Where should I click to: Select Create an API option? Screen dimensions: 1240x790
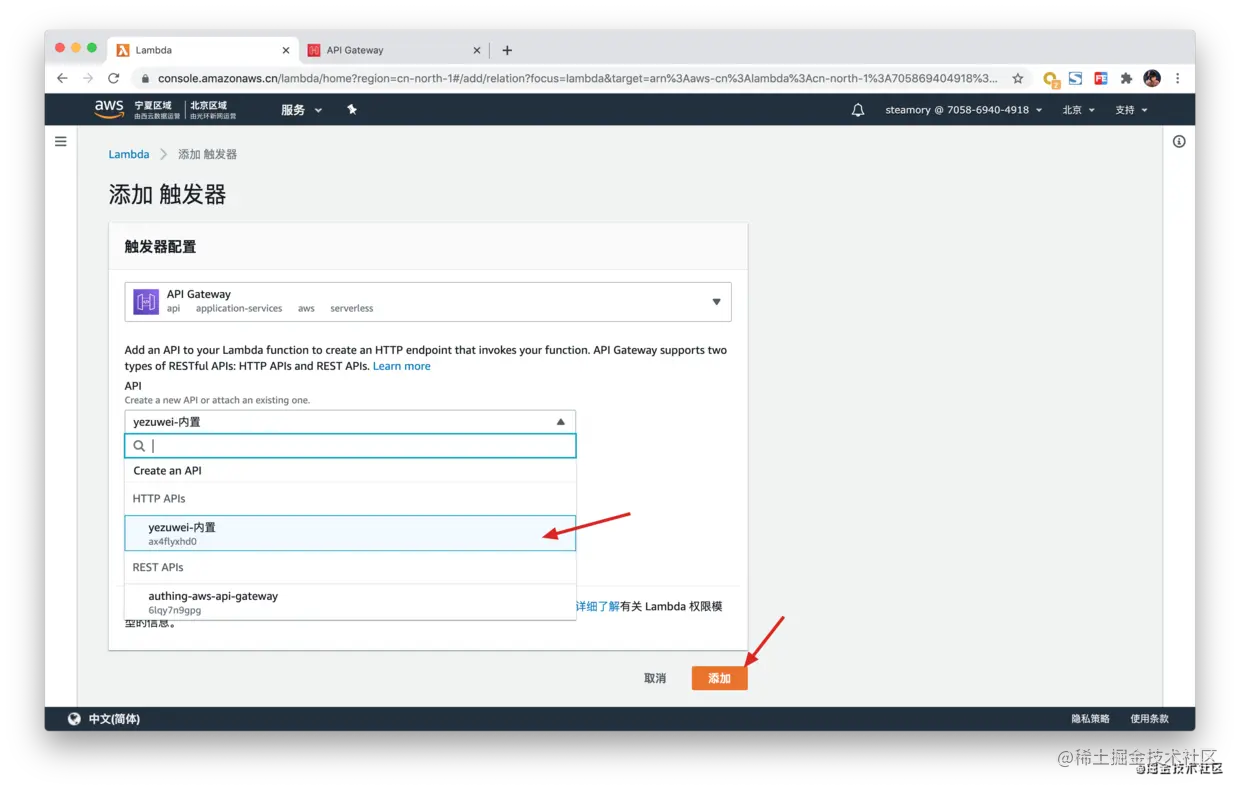click(350, 471)
